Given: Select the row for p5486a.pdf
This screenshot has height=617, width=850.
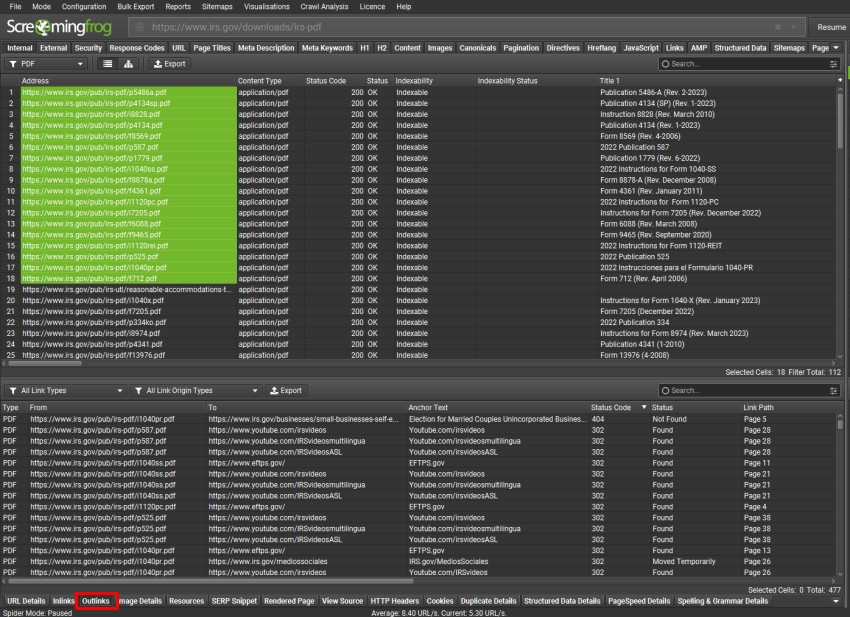Looking at the screenshot, I should [x=417, y=92].
